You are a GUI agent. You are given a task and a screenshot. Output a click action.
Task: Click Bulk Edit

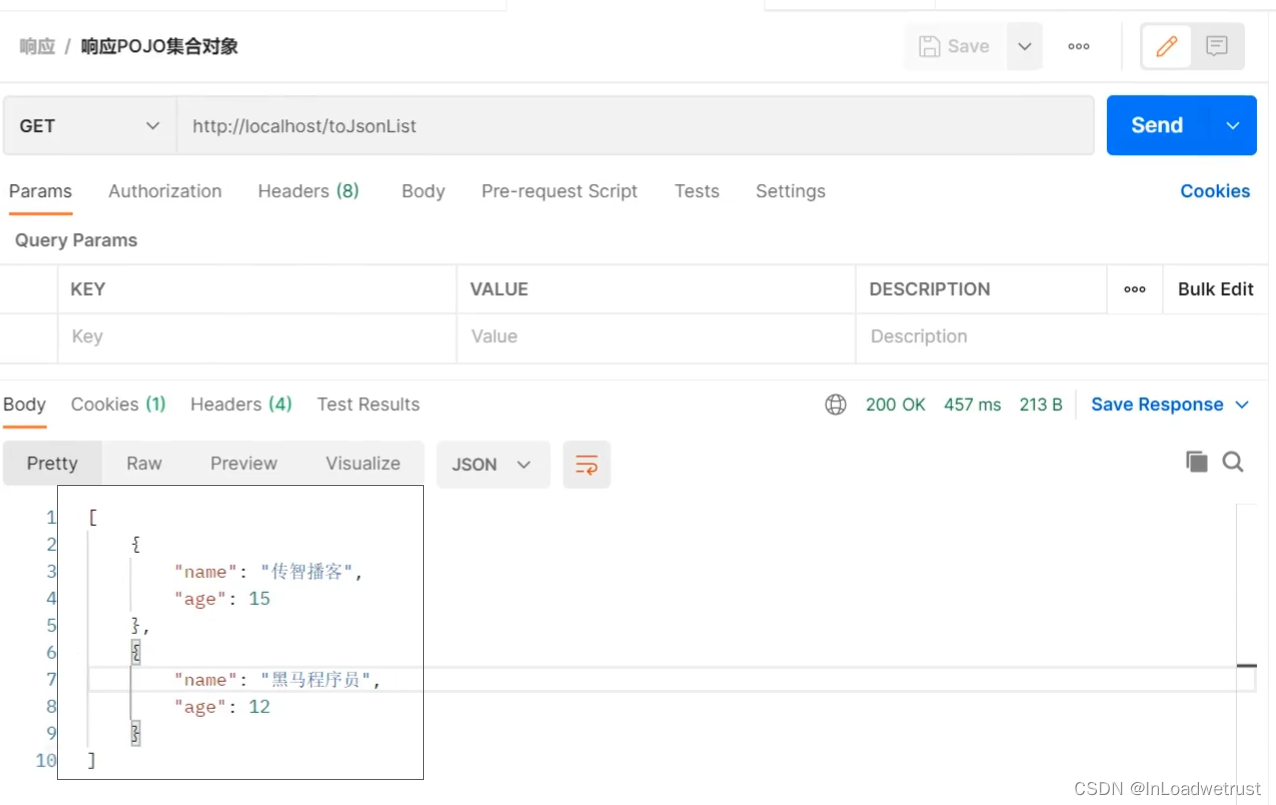coord(1215,289)
